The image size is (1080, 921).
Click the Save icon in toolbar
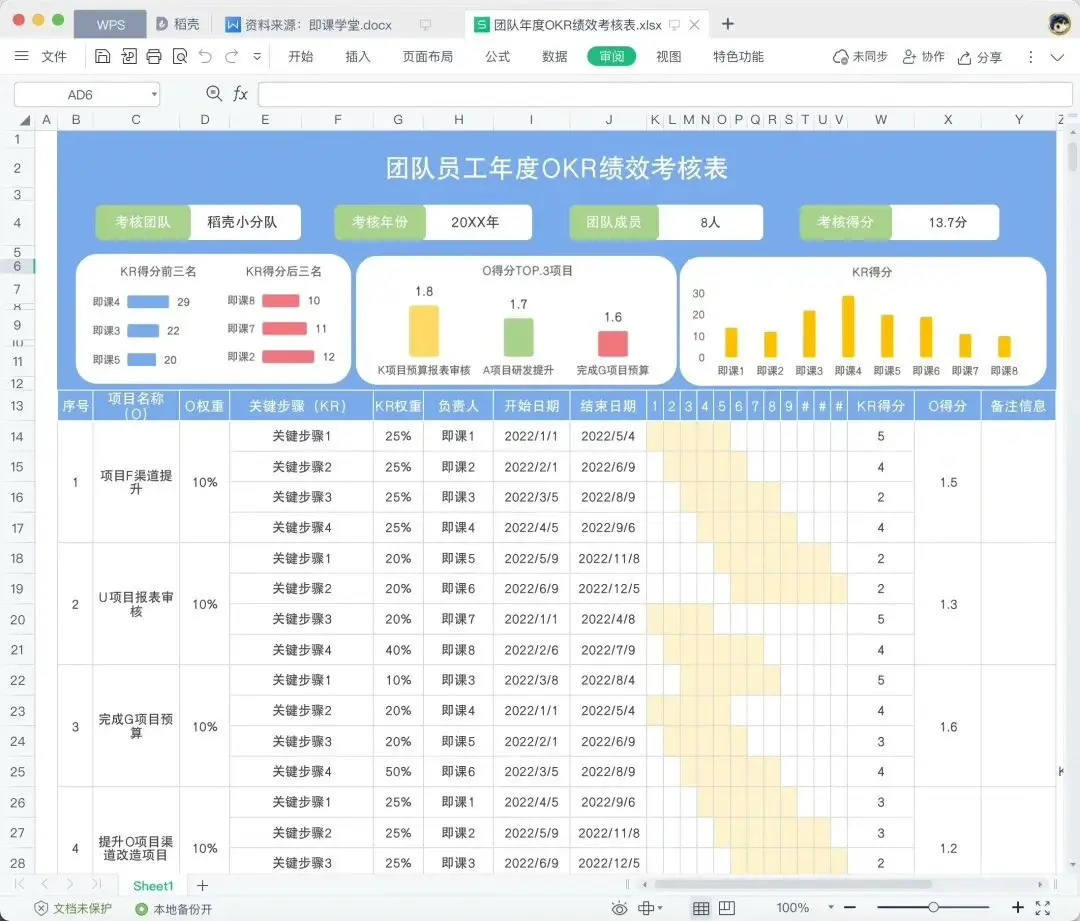(102, 56)
